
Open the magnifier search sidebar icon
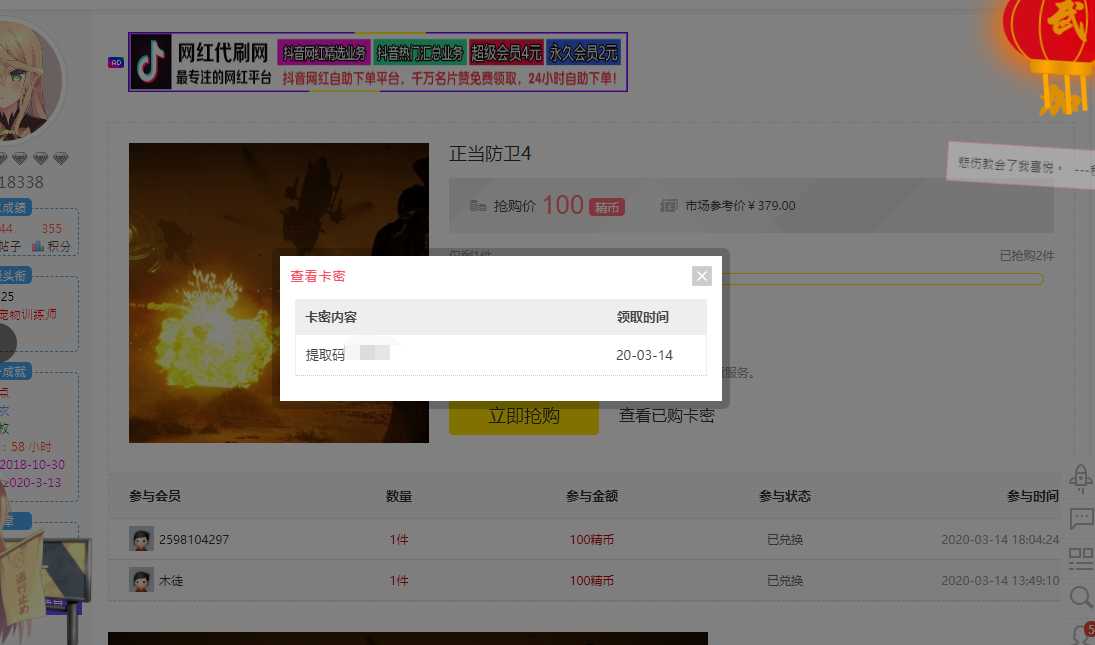pyautogui.click(x=1081, y=596)
